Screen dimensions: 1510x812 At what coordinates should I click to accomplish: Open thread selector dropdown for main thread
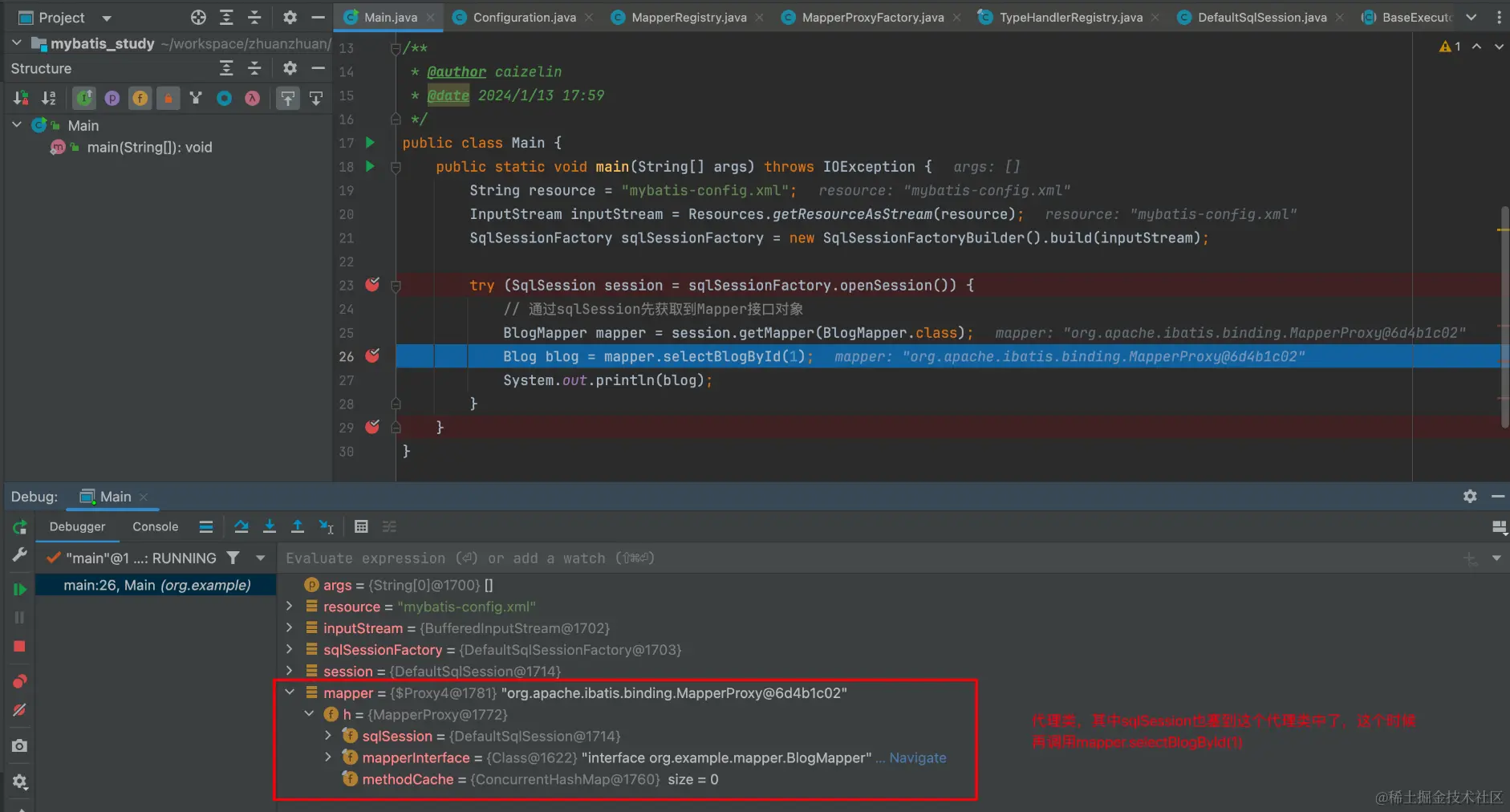pyautogui.click(x=260, y=558)
